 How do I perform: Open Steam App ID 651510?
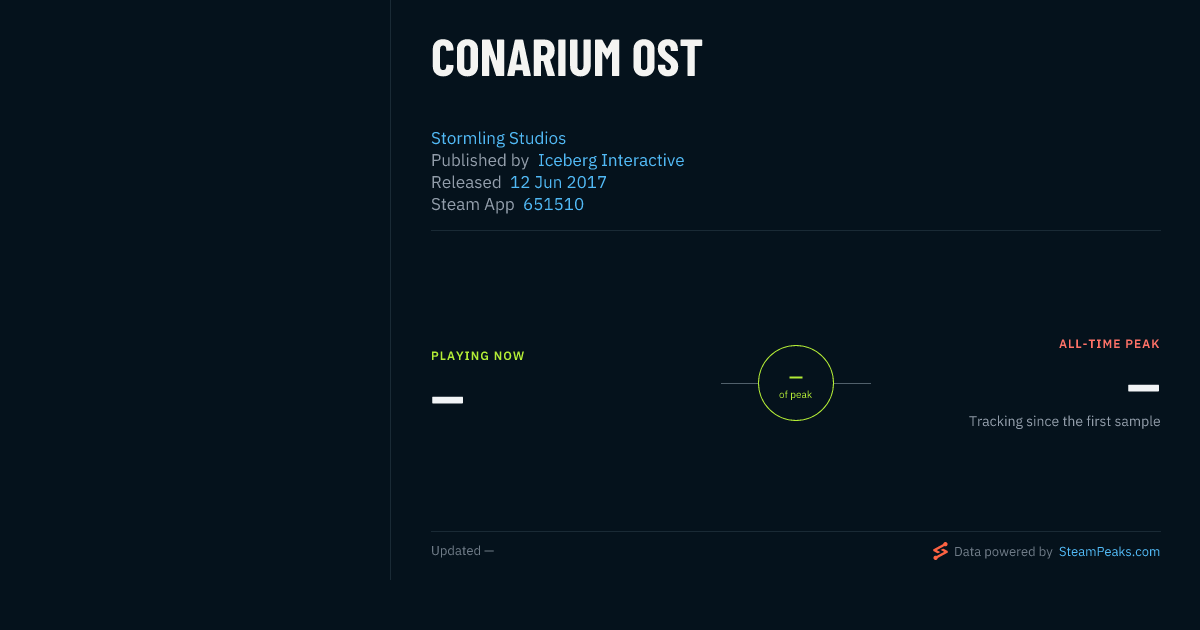(x=553, y=204)
